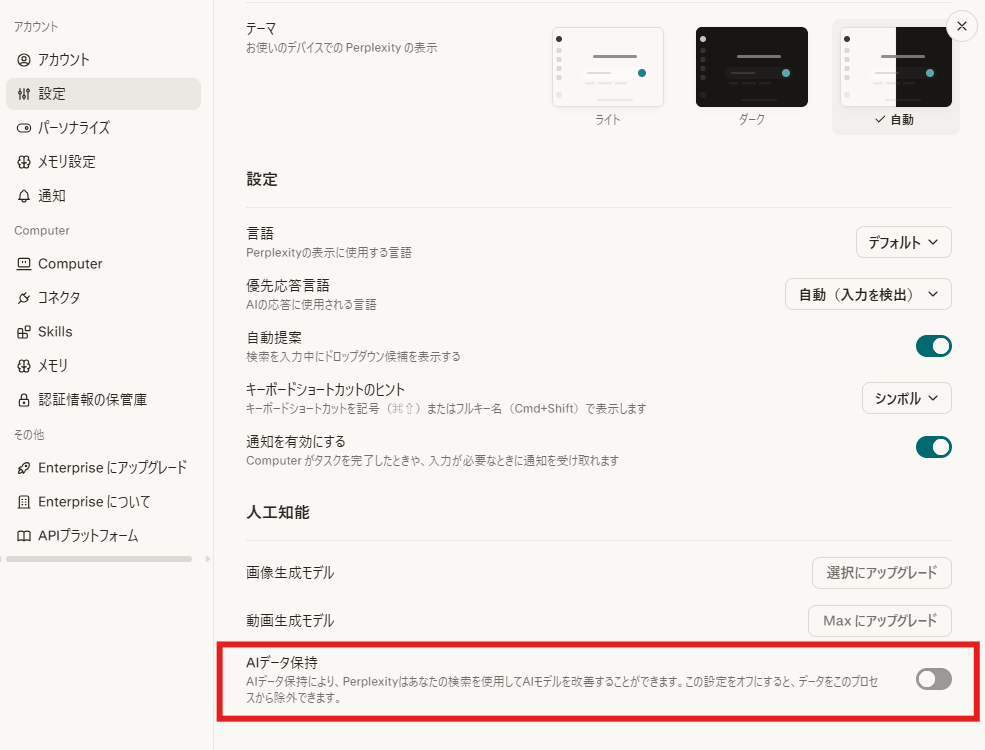Open 通知 settings page
This screenshot has height=750, width=985.
pos(104,196)
